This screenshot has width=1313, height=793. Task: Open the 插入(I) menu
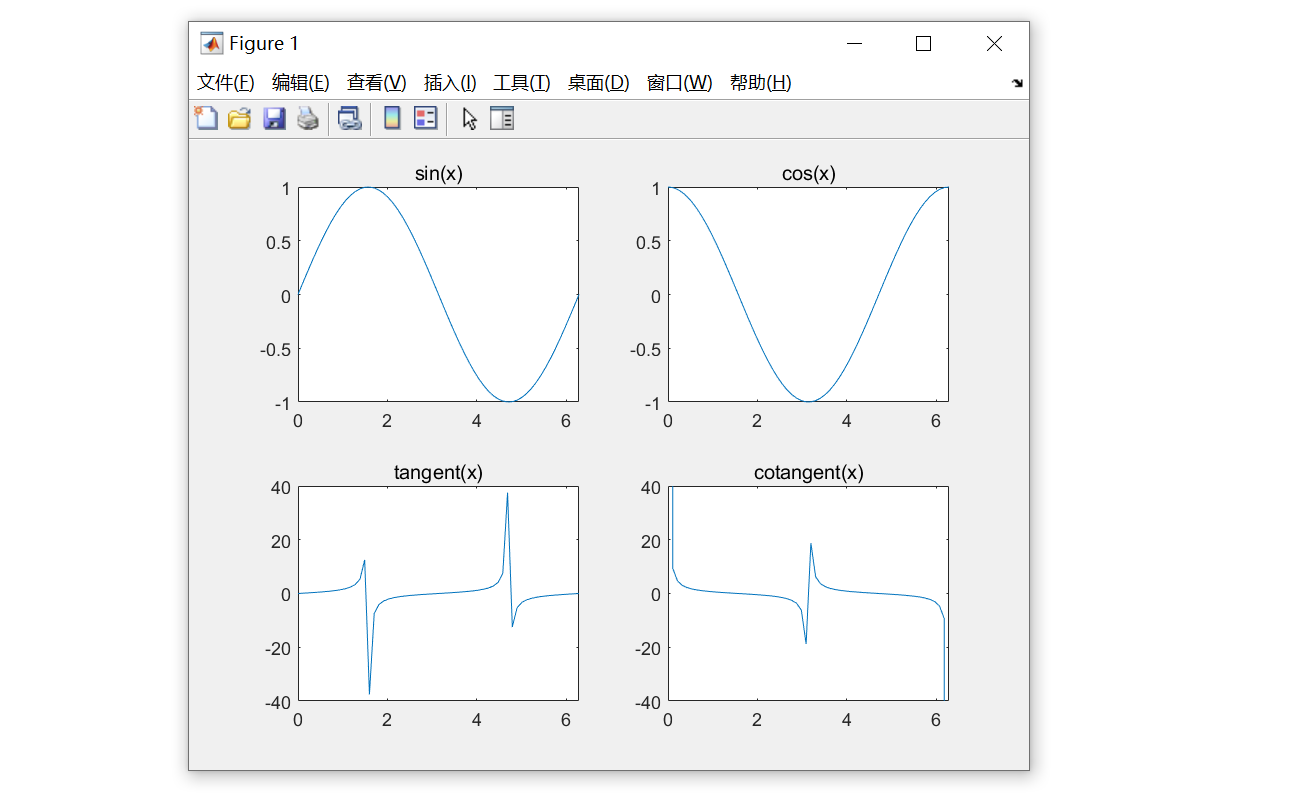(450, 83)
